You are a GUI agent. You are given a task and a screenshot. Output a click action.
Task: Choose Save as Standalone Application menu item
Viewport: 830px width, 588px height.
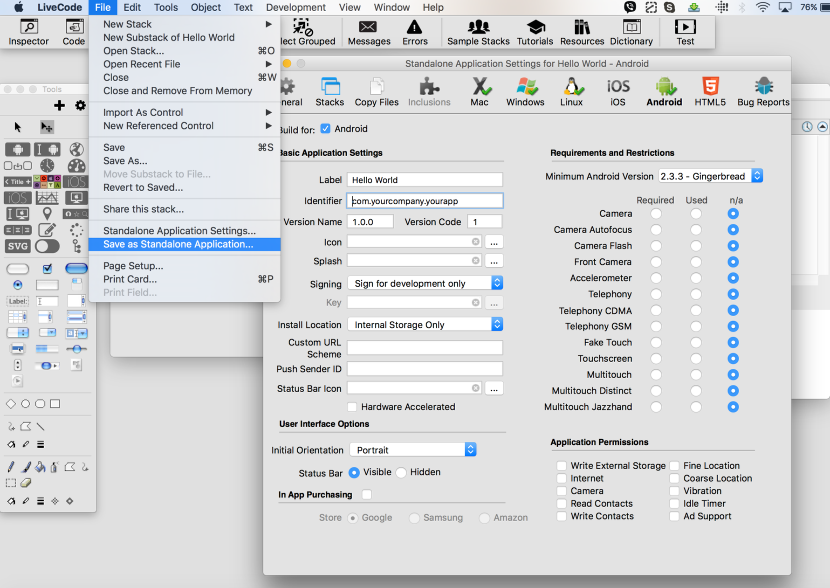(x=185, y=244)
